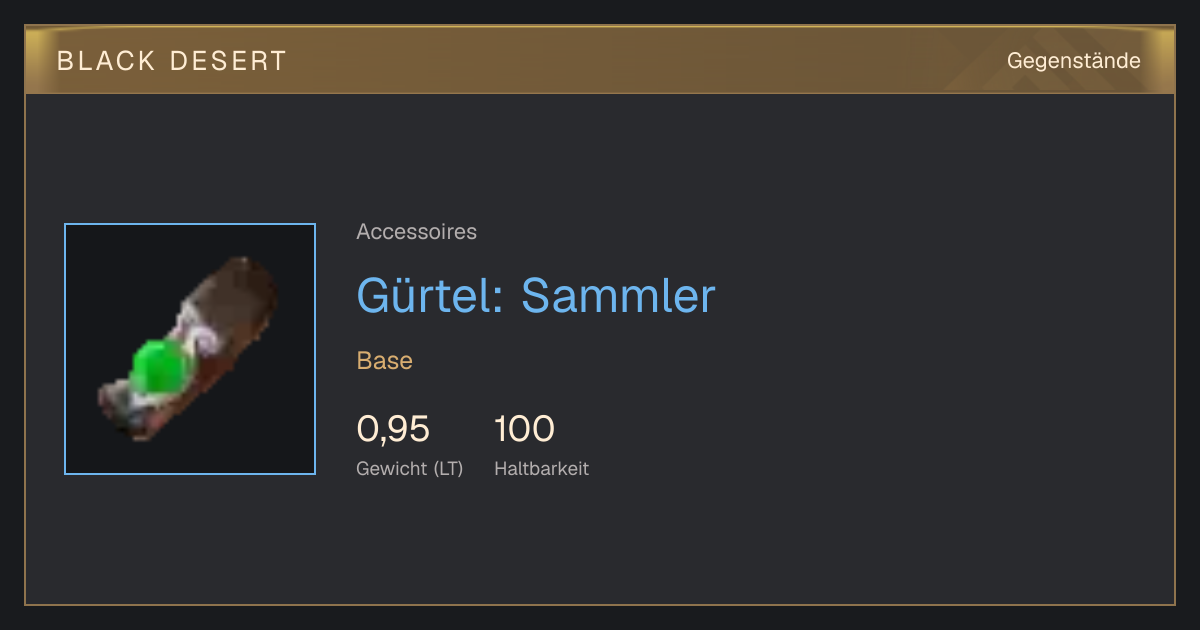The width and height of the screenshot is (1200, 630).
Task: Open the Accessoires category label
Action: tap(416, 232)
